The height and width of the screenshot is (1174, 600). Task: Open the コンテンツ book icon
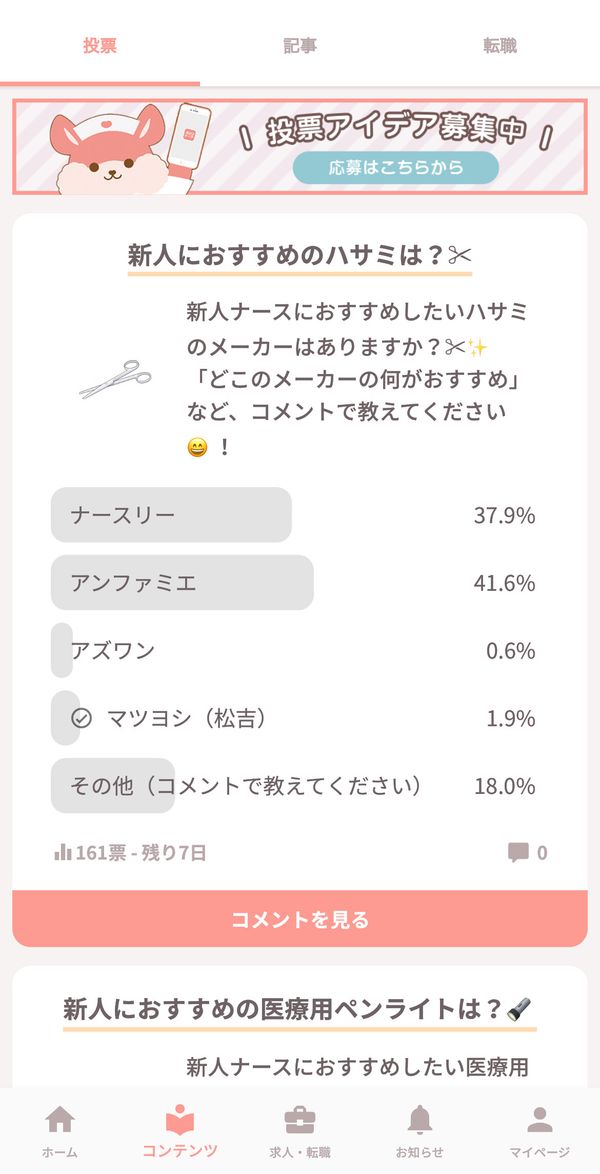click(180, 1120)
